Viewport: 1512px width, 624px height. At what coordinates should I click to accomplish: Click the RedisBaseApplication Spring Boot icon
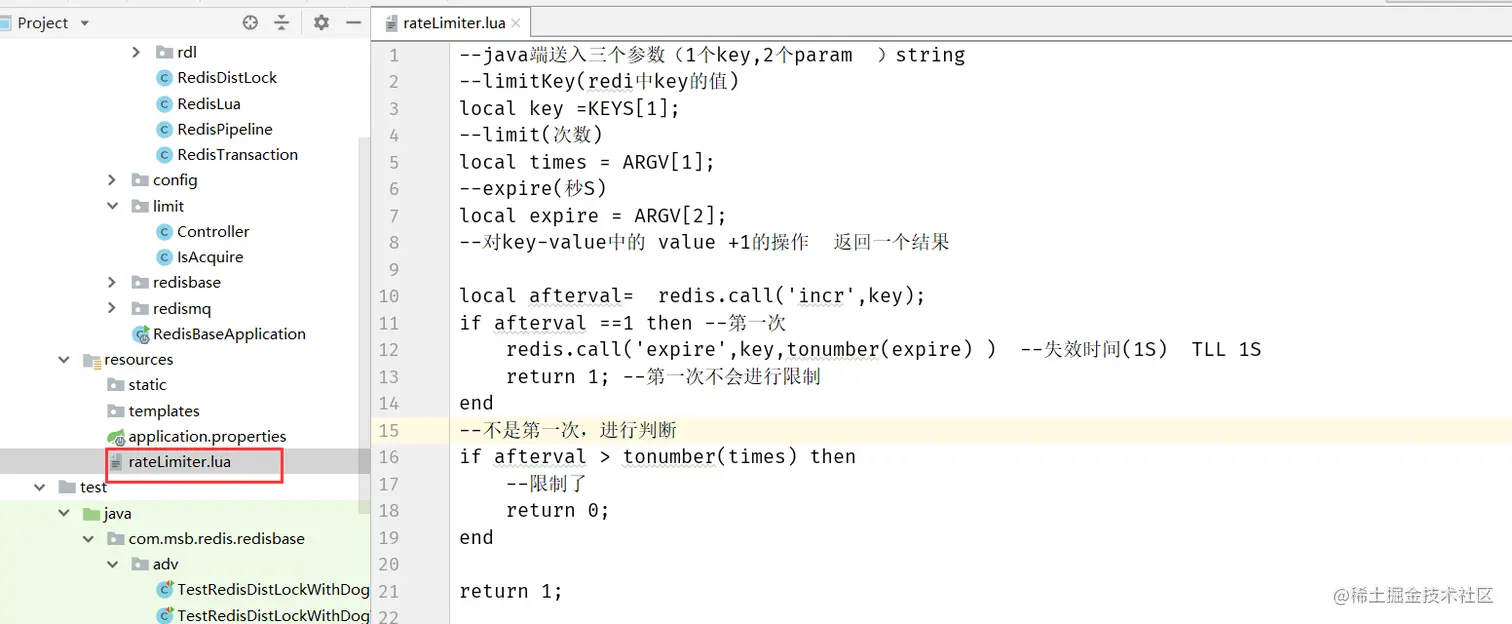[x=141, y=334]
